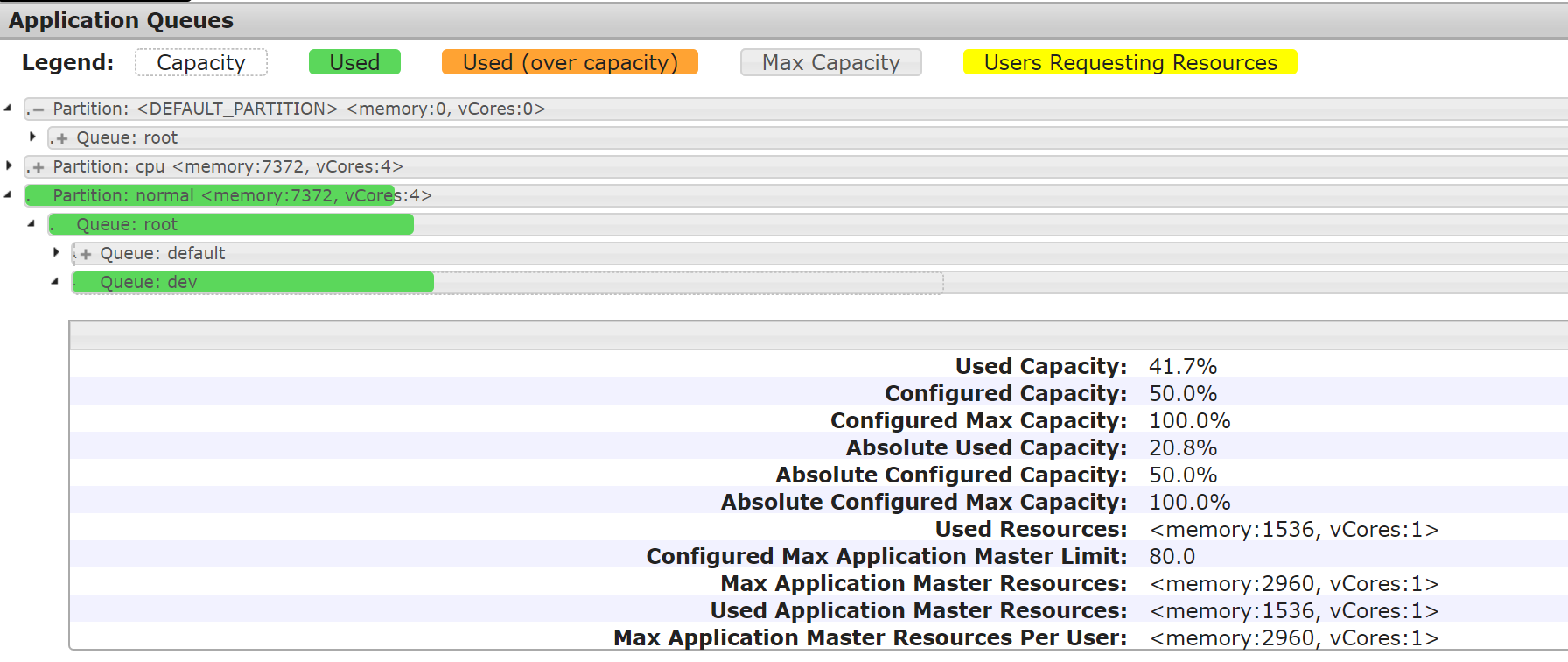Expand Queue: default using its triangle arrow
This screenshot has width=1568, height=662.
coord(56,252)
